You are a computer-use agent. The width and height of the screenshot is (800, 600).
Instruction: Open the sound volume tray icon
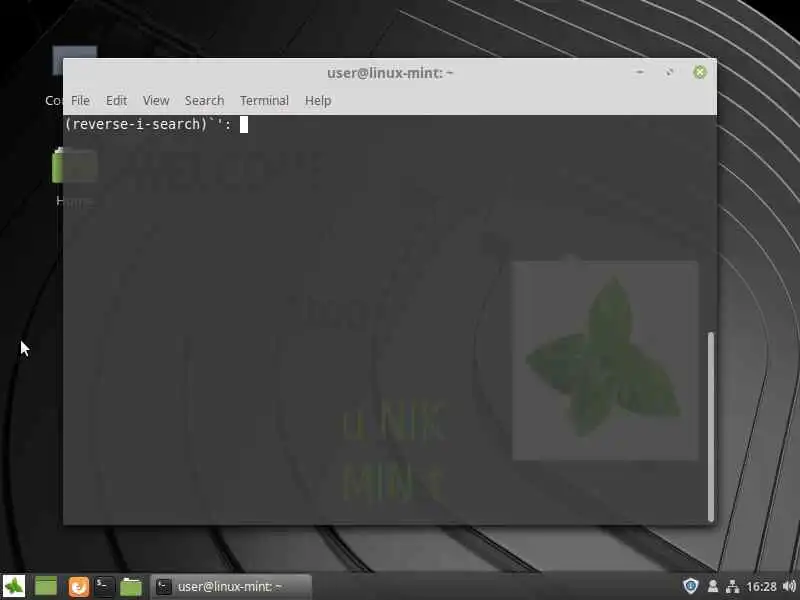point(789,586)
